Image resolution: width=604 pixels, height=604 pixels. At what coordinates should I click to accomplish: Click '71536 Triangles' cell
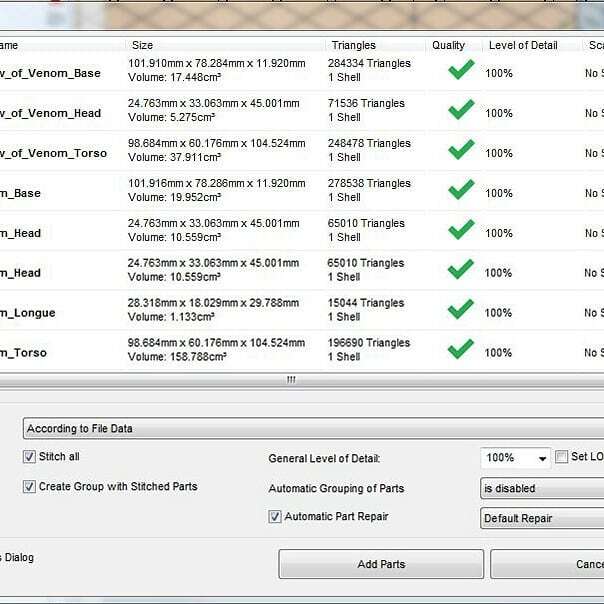coord(366,103)
